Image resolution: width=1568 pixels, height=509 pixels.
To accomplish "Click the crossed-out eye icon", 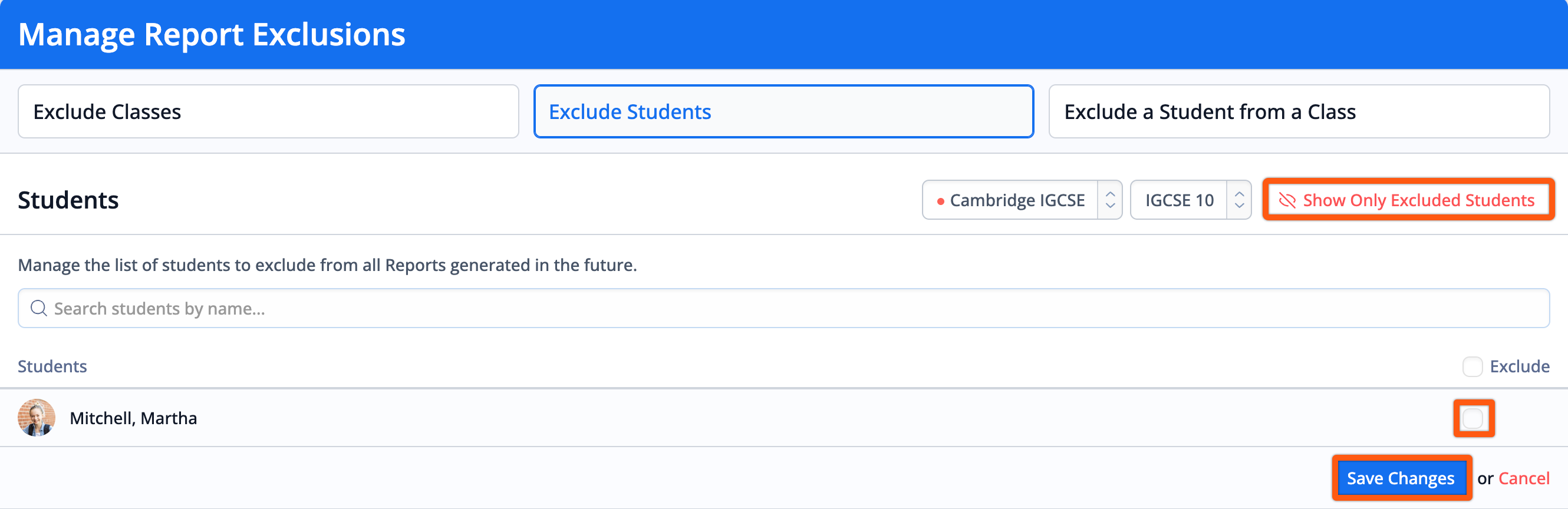I will pos(1287,200).
